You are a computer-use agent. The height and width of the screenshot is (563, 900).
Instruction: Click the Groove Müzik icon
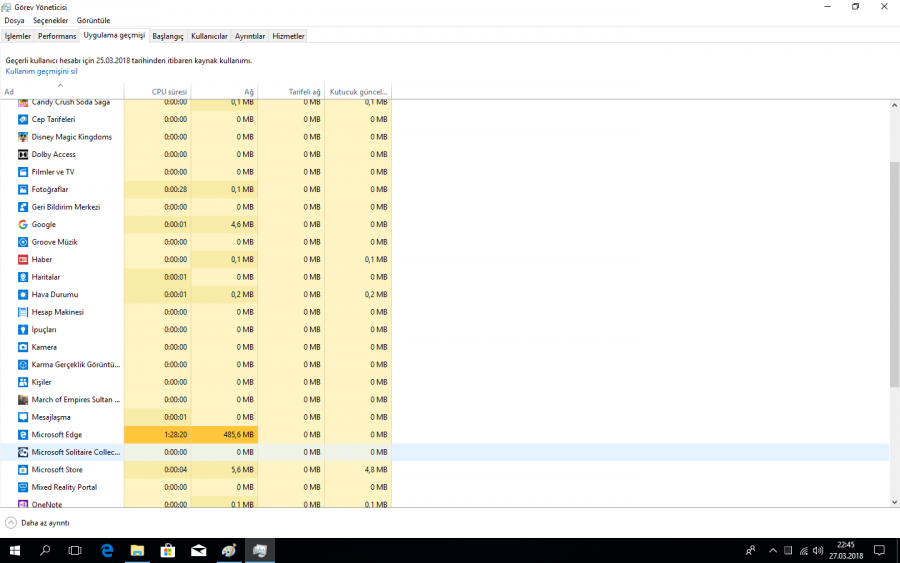(23, 242)
